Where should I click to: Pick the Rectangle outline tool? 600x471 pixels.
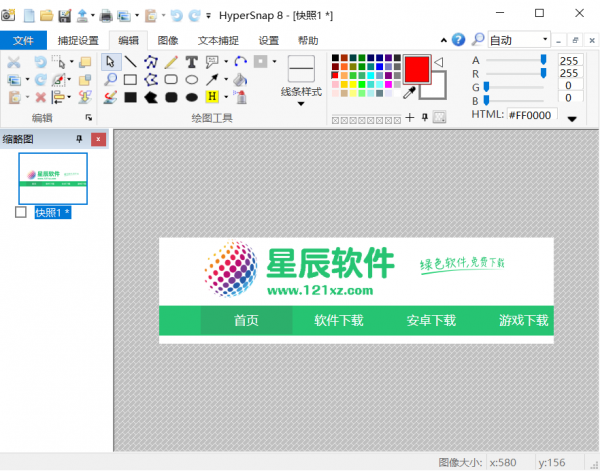coord(130,79)
